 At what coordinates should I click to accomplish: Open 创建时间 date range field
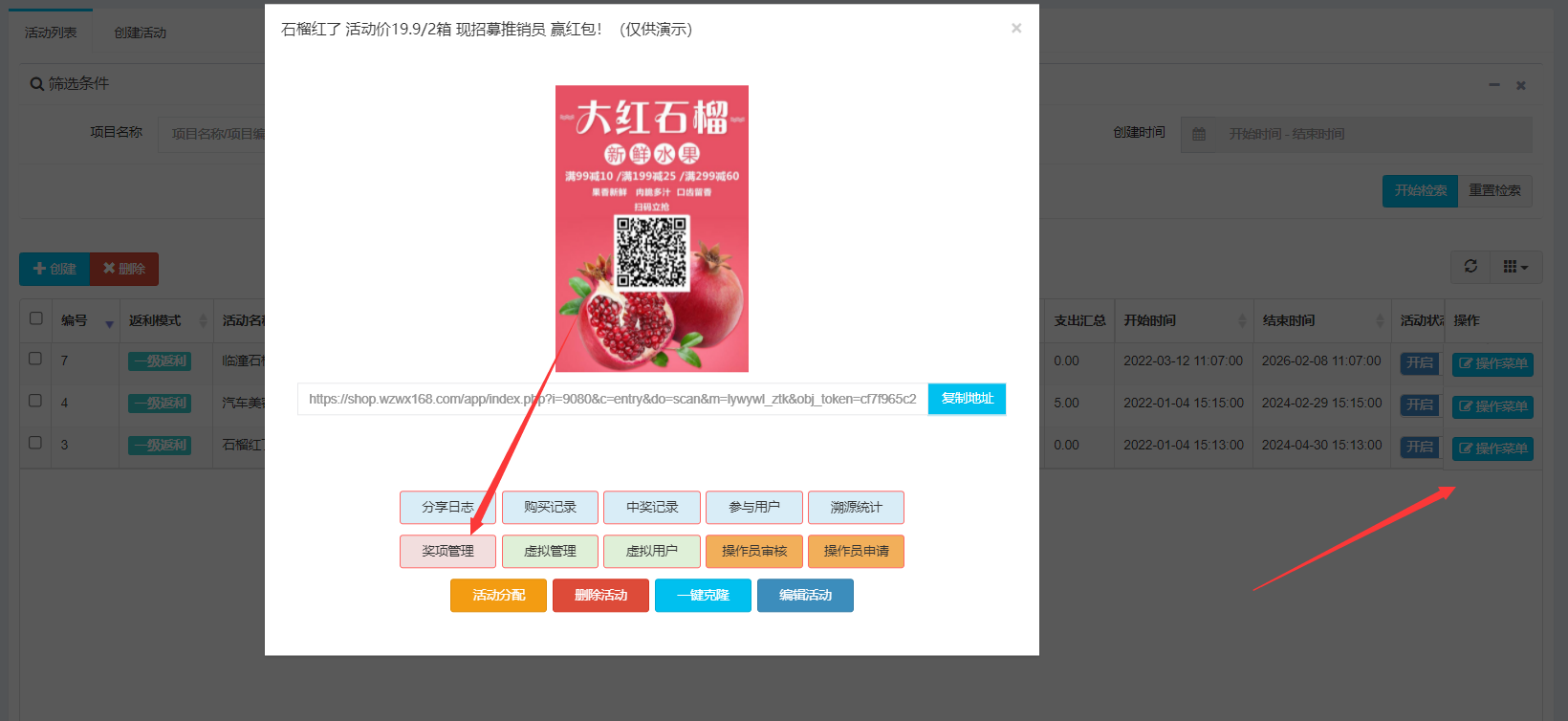coord(1374,134)
